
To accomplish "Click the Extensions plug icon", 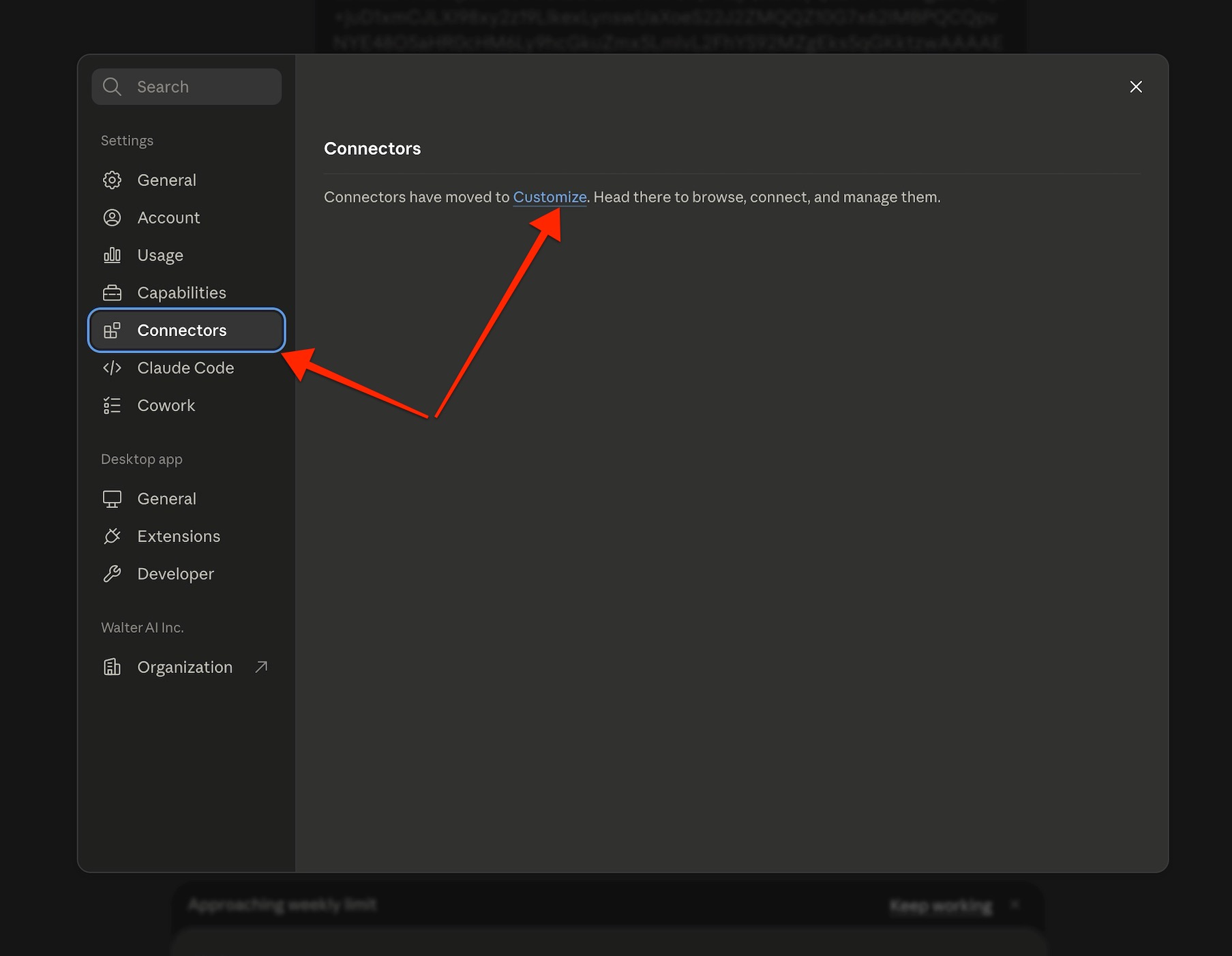I will [112, 536].
